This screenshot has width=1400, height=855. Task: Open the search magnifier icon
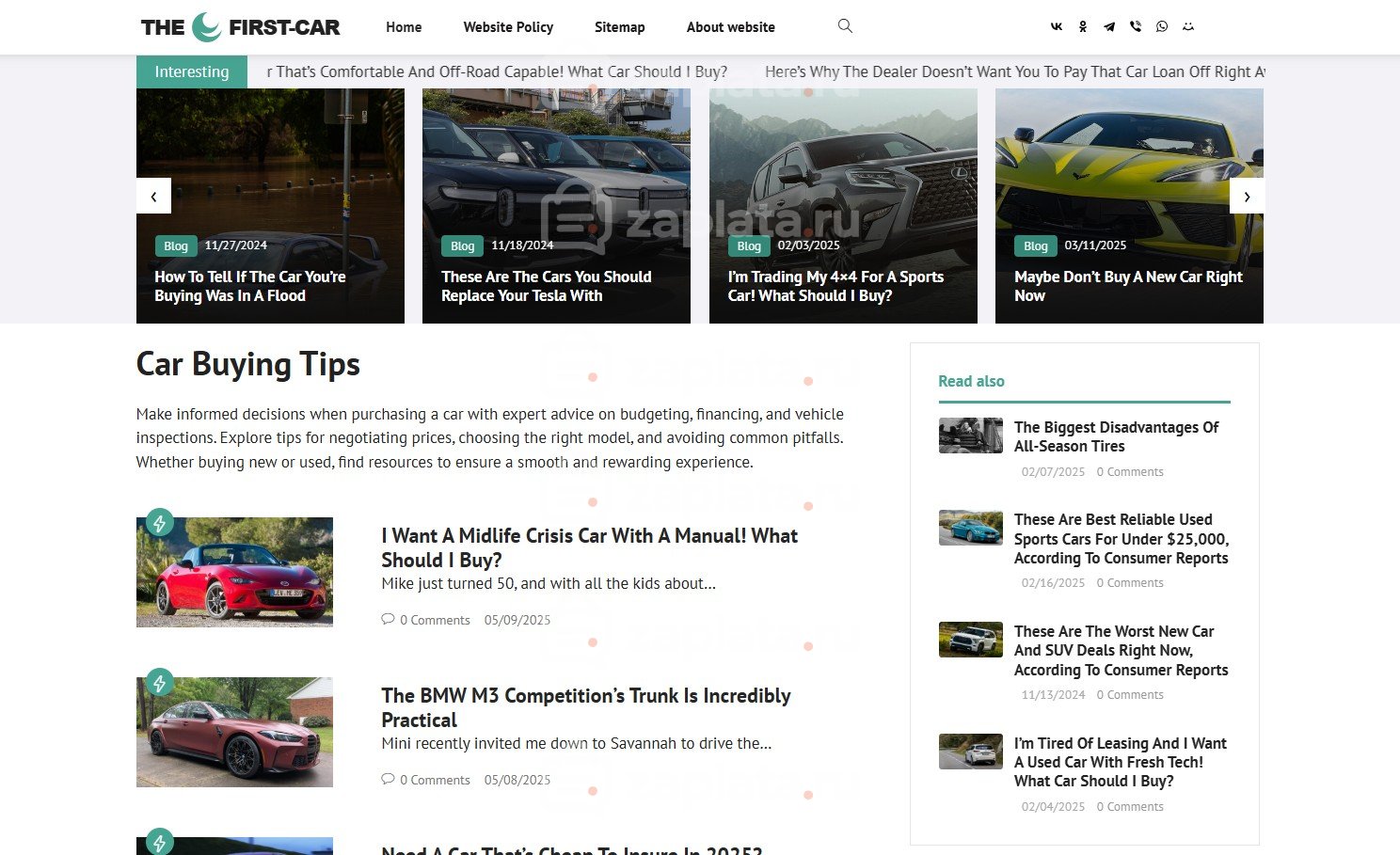click(x=845, y=26)
